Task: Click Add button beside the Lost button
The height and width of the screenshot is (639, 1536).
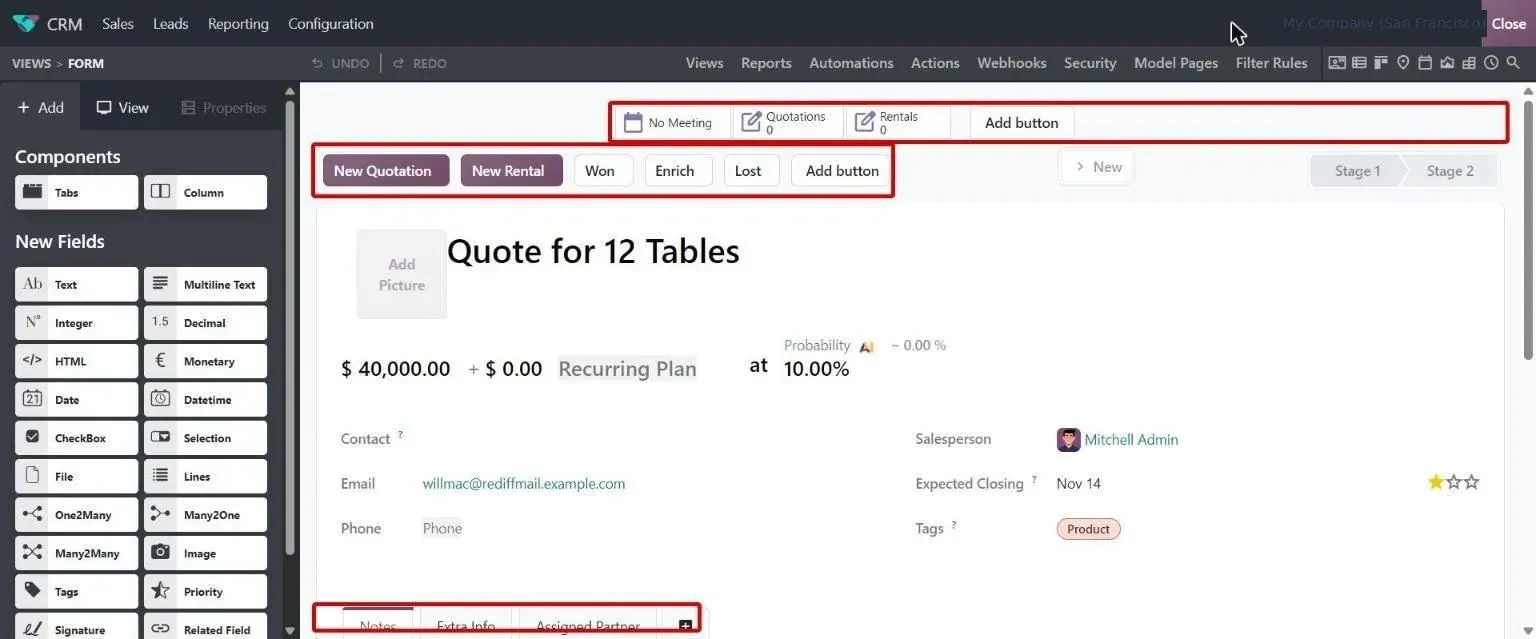Action: point(842,170)
